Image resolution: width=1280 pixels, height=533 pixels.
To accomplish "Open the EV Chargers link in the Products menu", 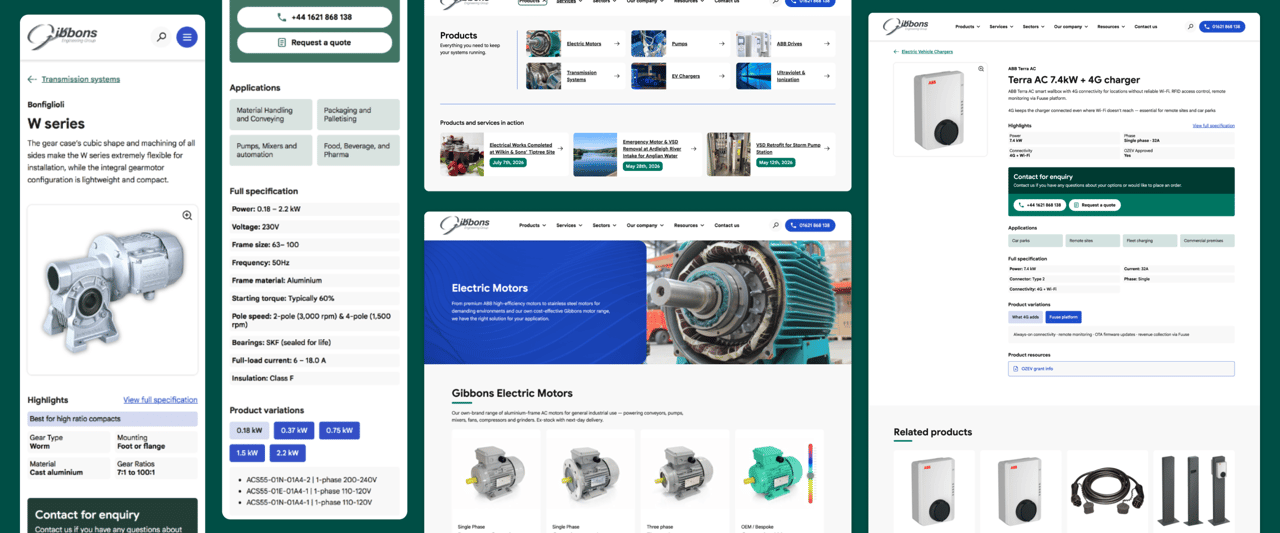I will point(686,76).
